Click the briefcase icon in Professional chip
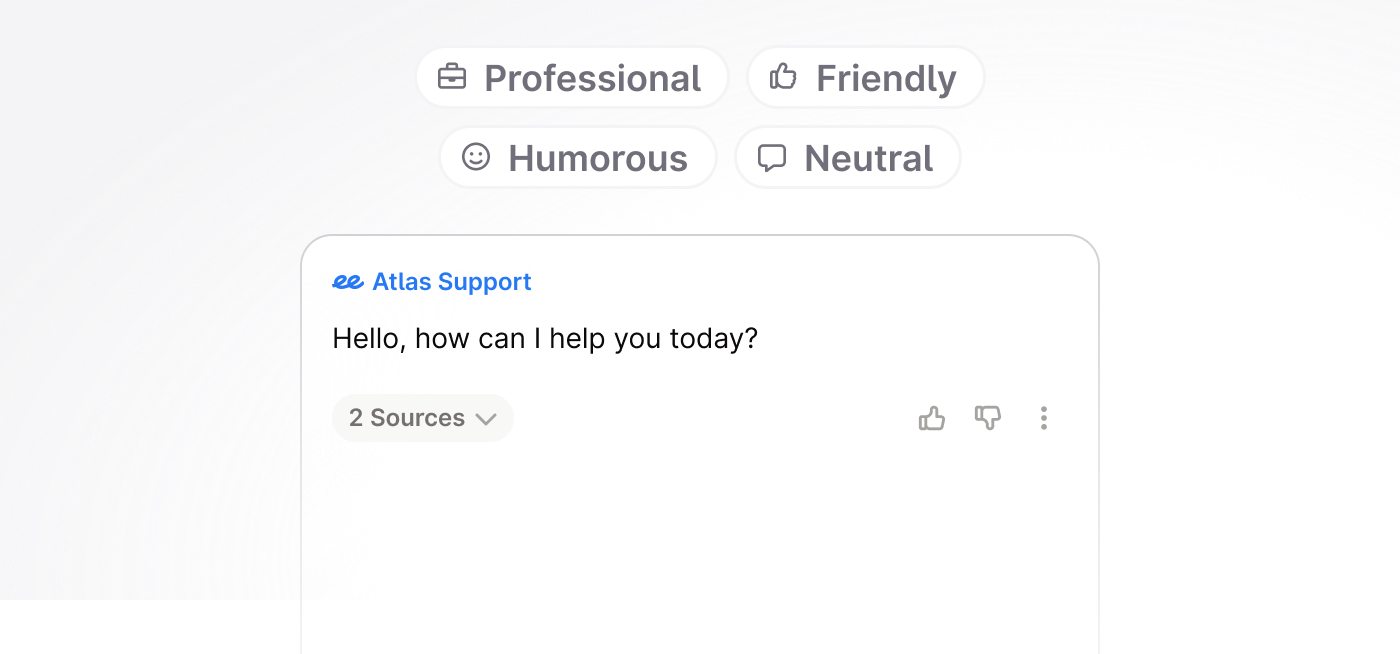This screenshot has height=654, width=1400. click(x=452, y=77)
